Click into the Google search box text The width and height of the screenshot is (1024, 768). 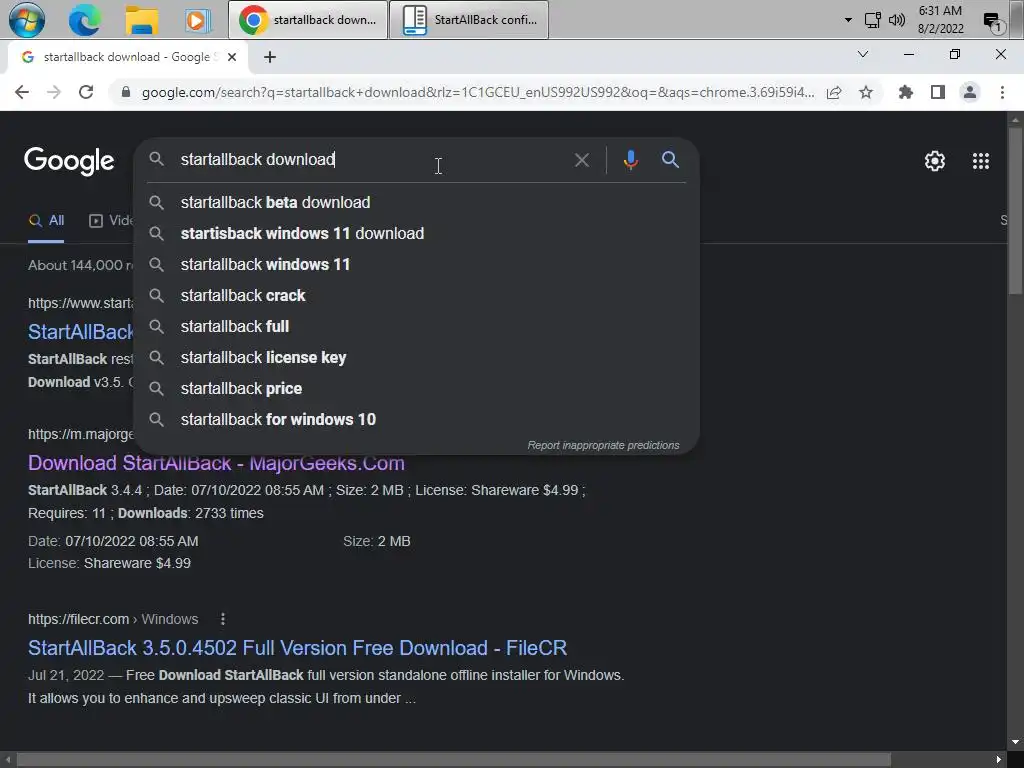point(257,159)
